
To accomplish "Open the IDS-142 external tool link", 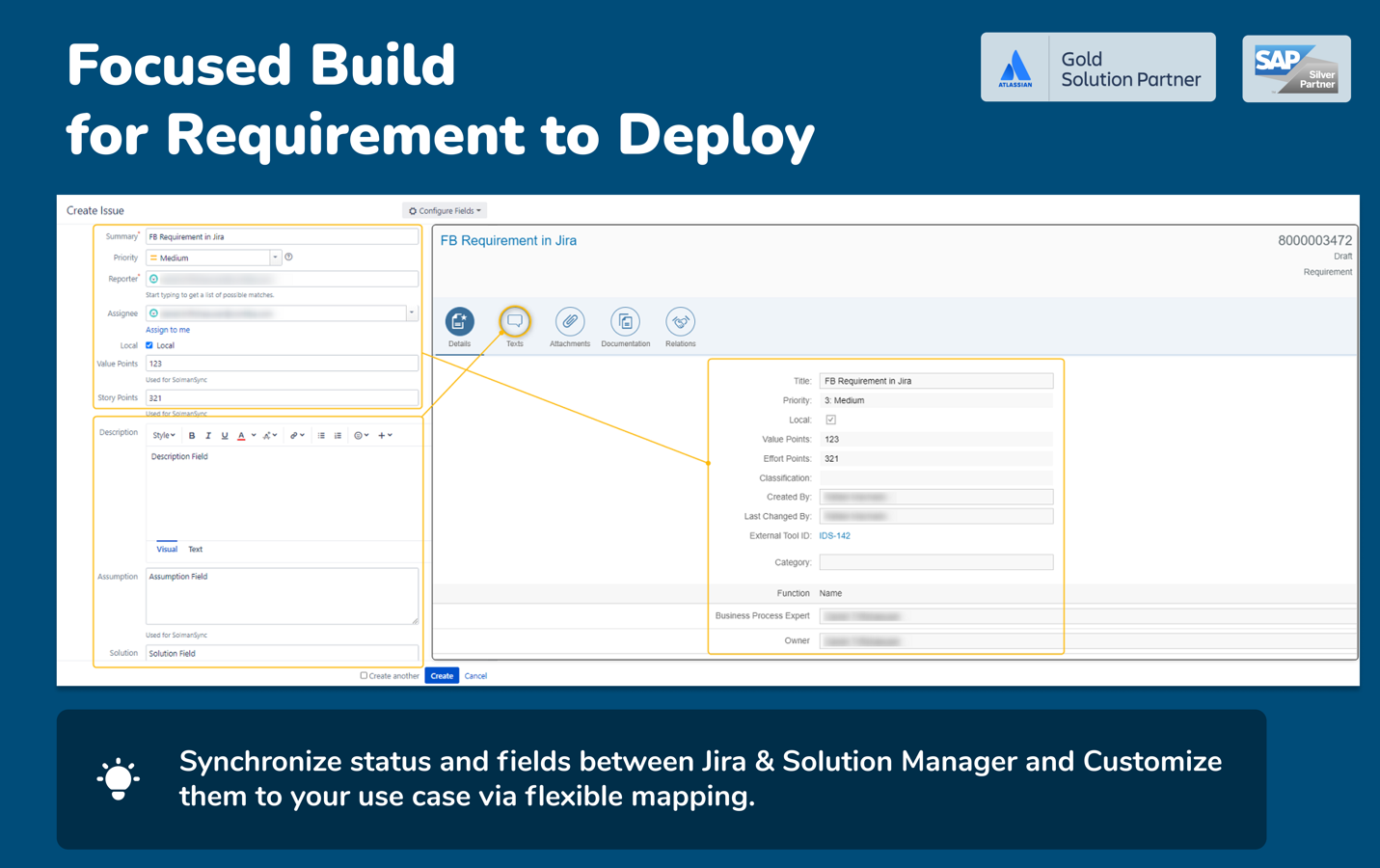I will [834, 535].
